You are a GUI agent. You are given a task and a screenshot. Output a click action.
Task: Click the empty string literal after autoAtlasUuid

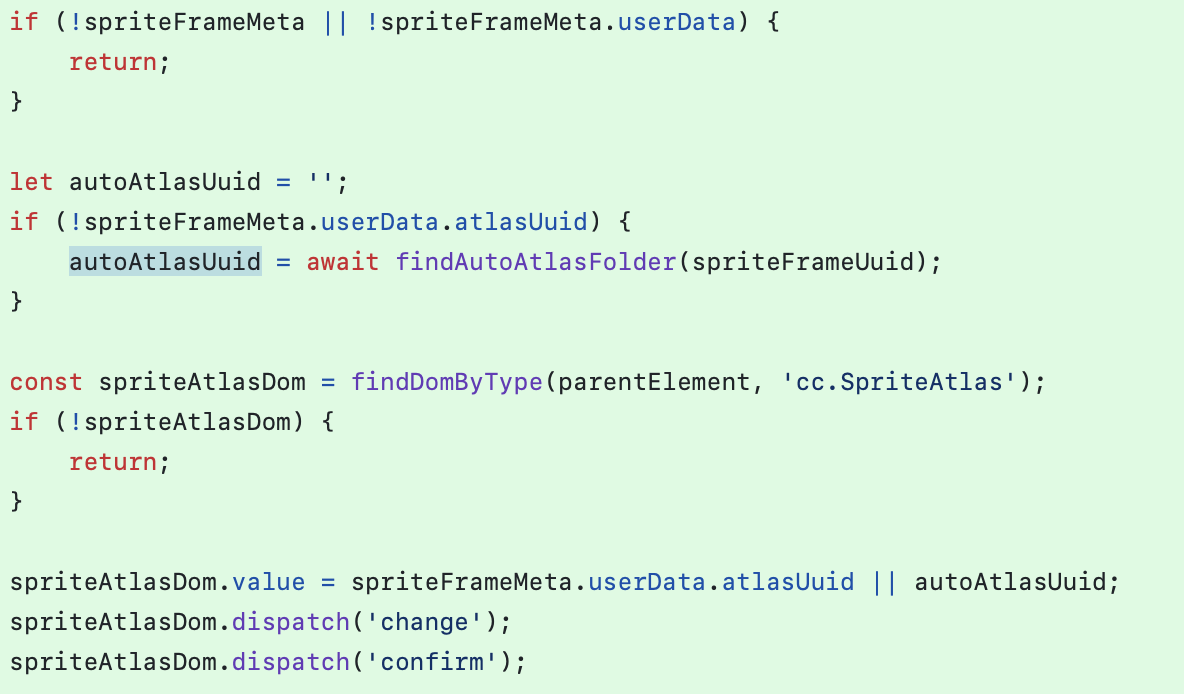pyautogui.click(x=320, y=182)
